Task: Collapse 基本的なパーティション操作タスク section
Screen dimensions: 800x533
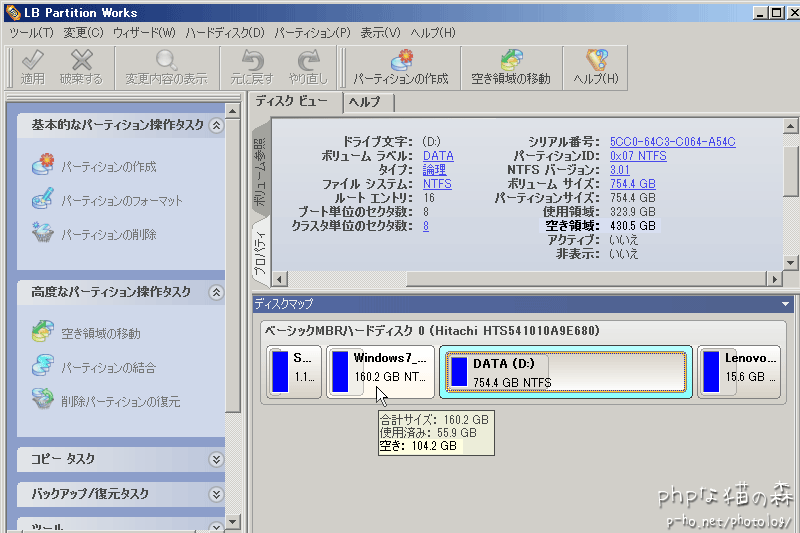Action: [215, 126]
